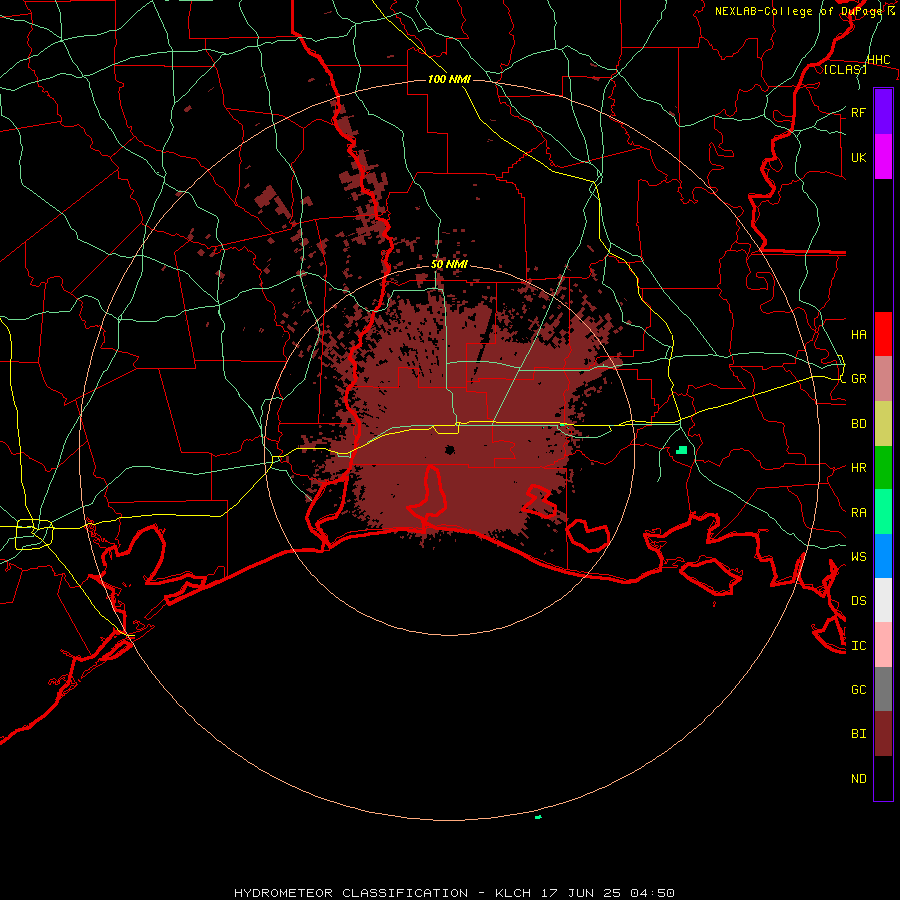The width and height of the screenshot is (900, 900).
Task: Click the UK magenta legend swatch
Action: 883,157
